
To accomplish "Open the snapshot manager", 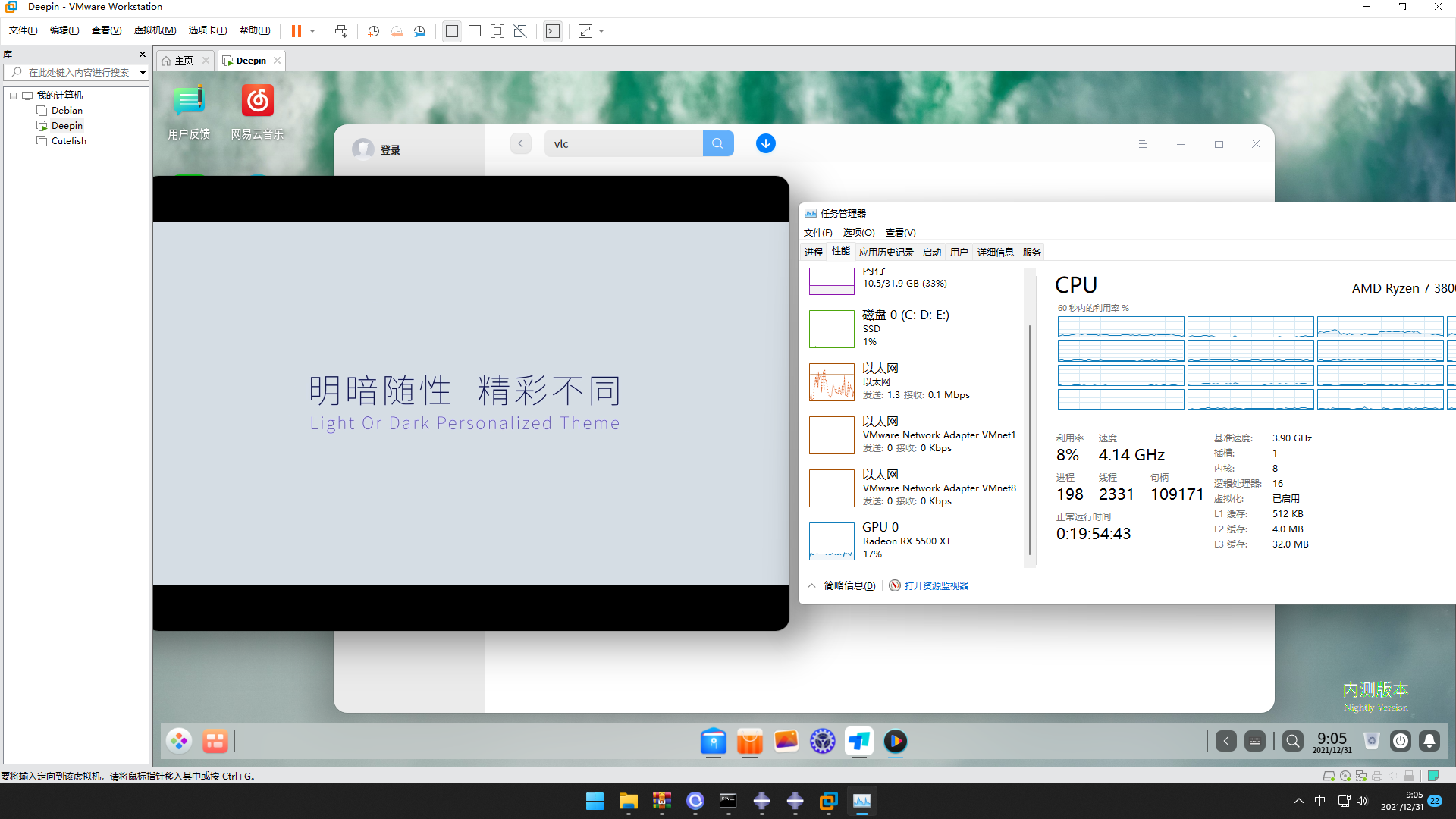I will point(420,31).
